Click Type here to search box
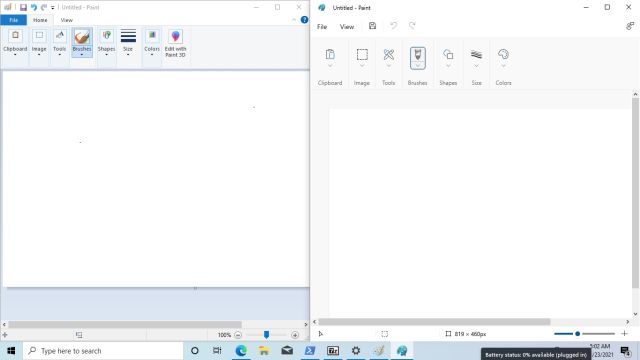640x360 pixels. (x=103, y=351)
